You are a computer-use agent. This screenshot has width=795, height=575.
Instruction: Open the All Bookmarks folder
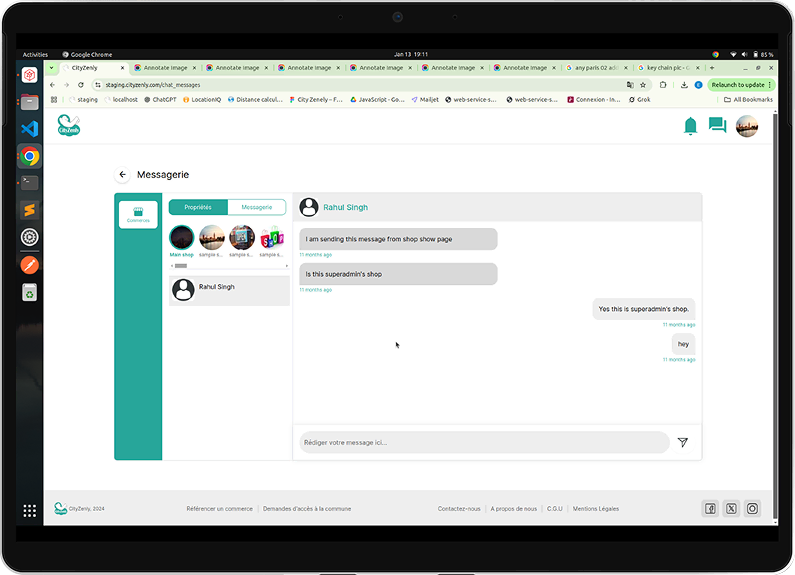pos(748,99)
